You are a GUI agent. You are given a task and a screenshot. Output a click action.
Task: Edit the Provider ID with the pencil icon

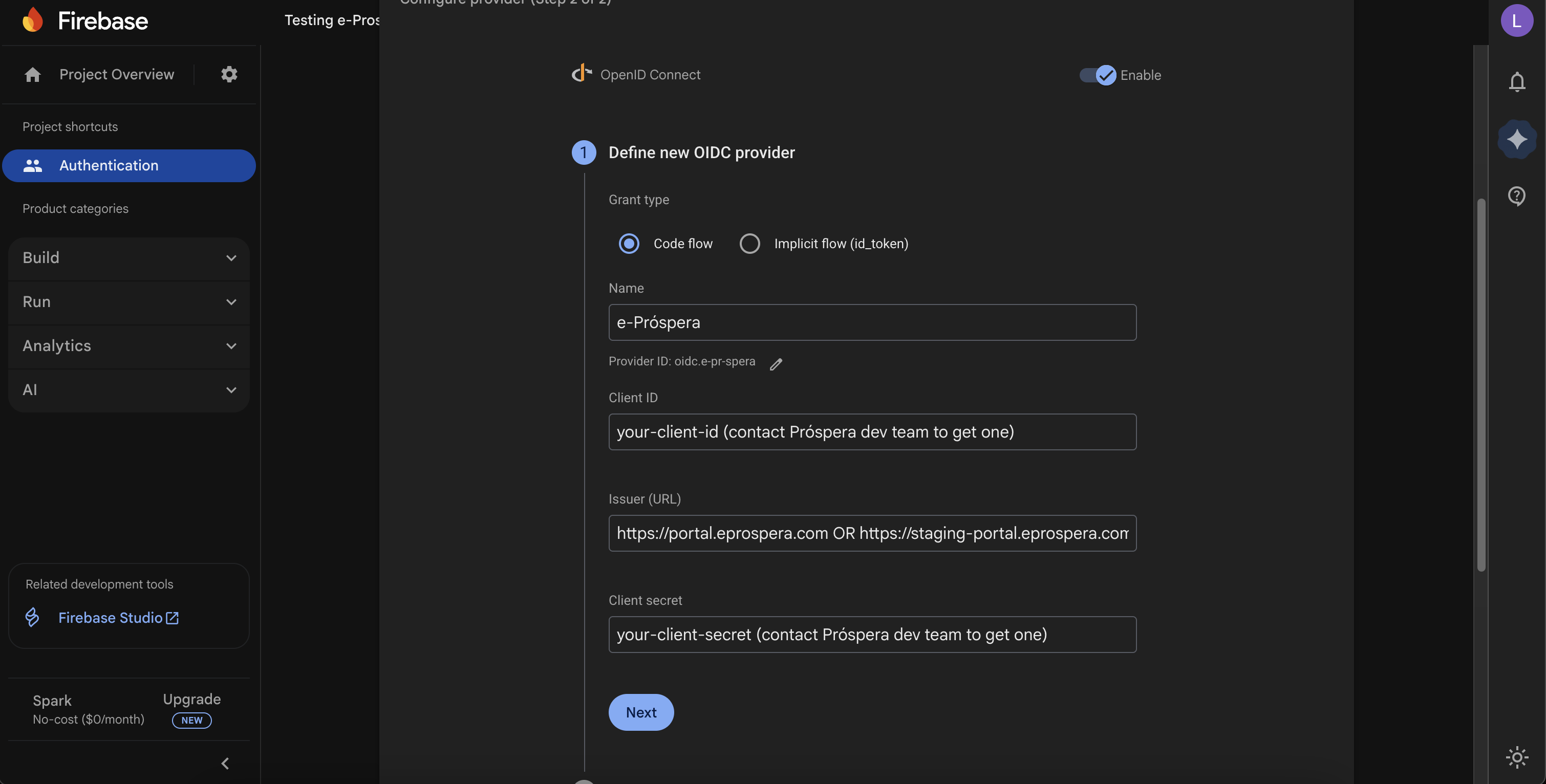click(x=776, y=364)
